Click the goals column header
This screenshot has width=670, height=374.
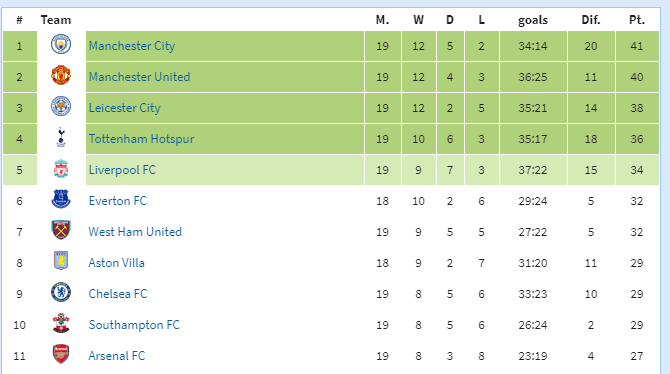(x=533, y=21)
